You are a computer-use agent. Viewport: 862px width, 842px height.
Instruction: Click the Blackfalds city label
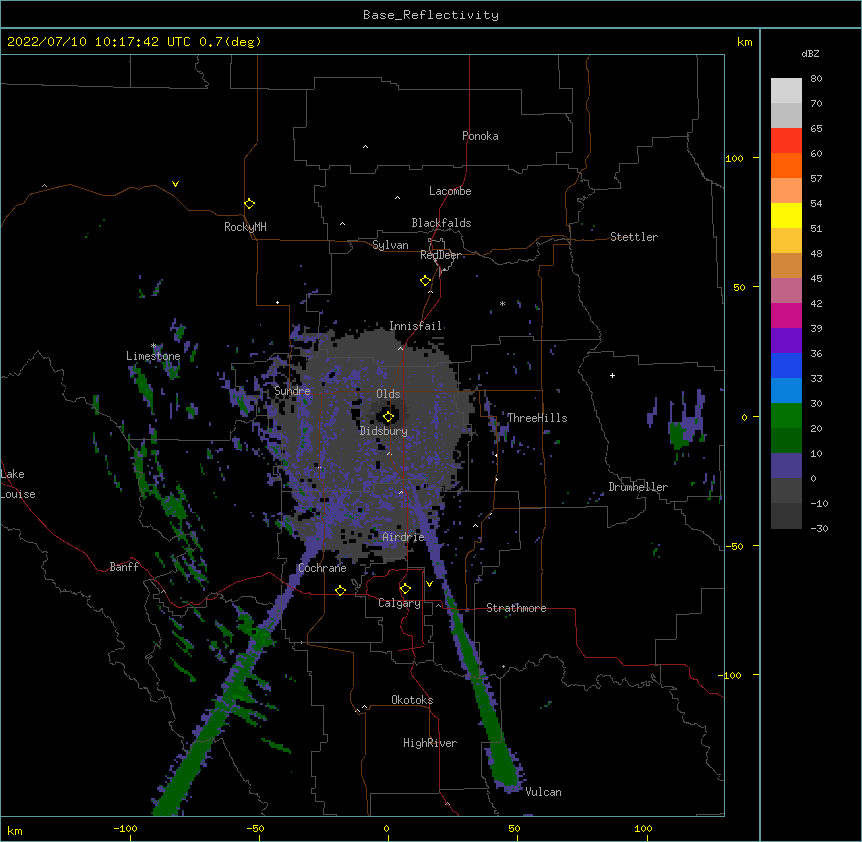coord(441,223)
